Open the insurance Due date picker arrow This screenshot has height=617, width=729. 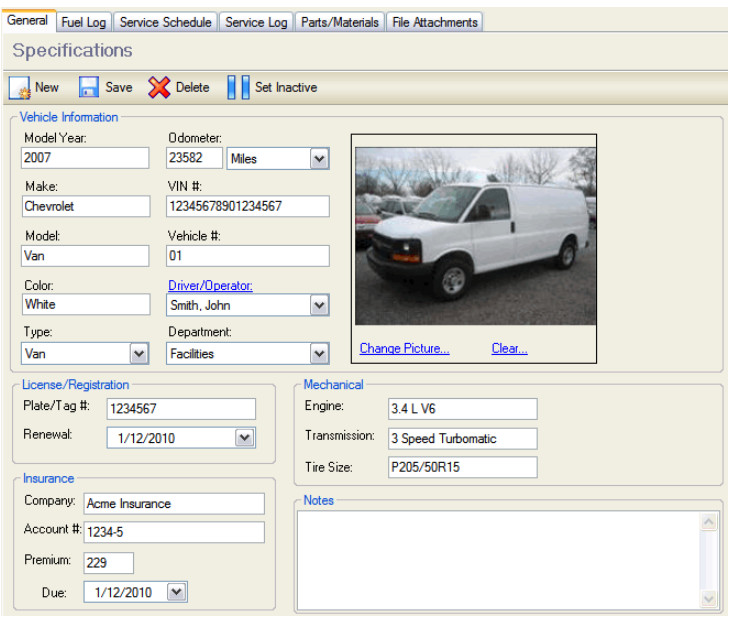tap(177, 592)
